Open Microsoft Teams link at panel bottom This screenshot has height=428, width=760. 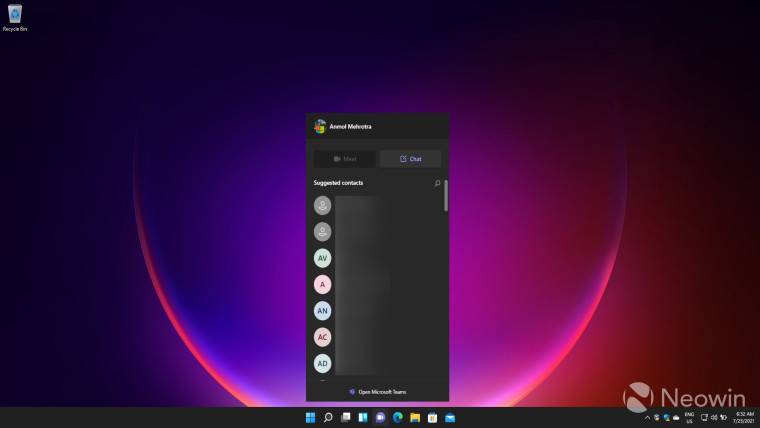(x=377, y=392)
